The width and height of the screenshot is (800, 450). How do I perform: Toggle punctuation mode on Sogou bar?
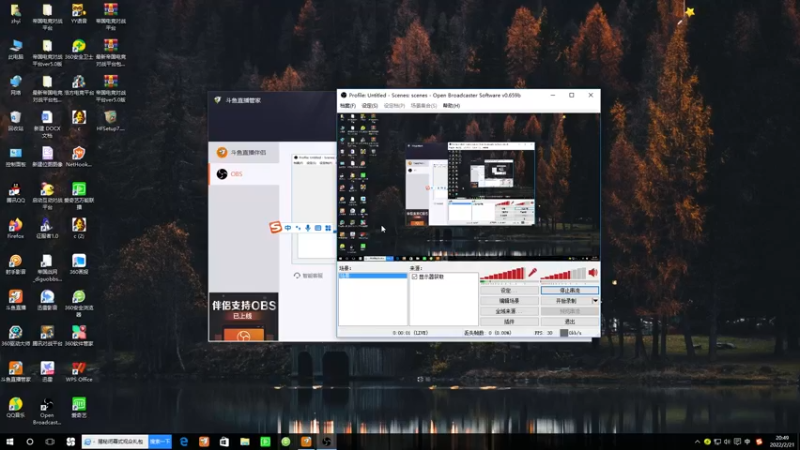[298, 228]
